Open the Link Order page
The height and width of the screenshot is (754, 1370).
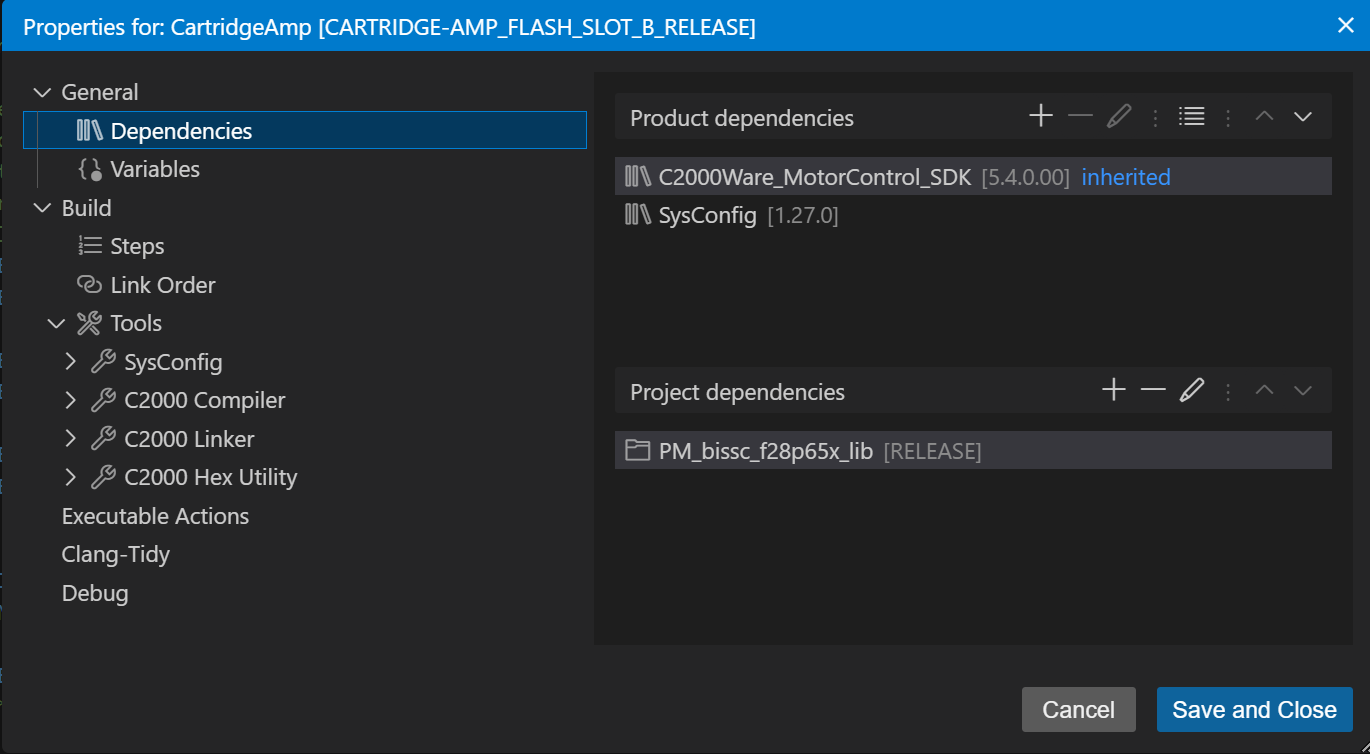click(163, 285)
